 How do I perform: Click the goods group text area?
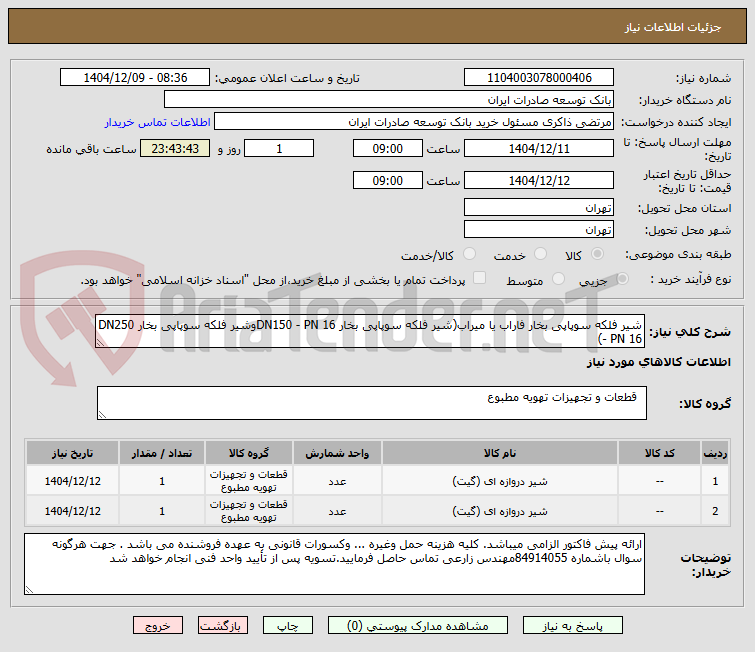(x=372, y=403)
